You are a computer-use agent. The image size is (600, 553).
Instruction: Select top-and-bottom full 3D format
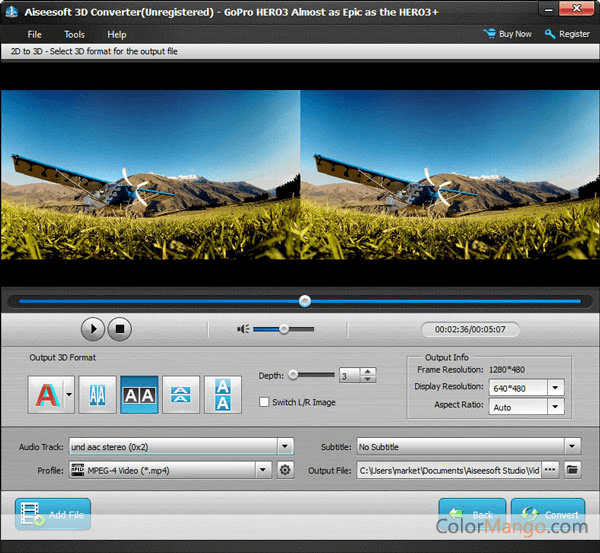(x=223, y=395)
